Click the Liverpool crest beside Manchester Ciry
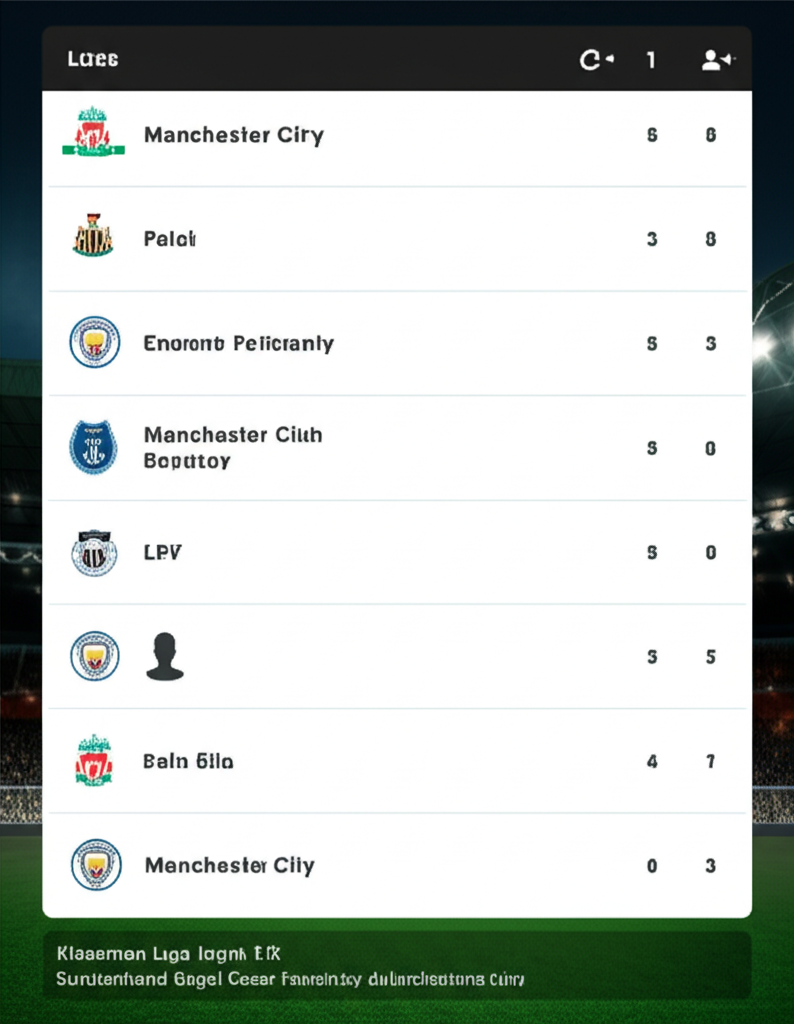Screen dimensions: 794x1024 coord(93,133)
